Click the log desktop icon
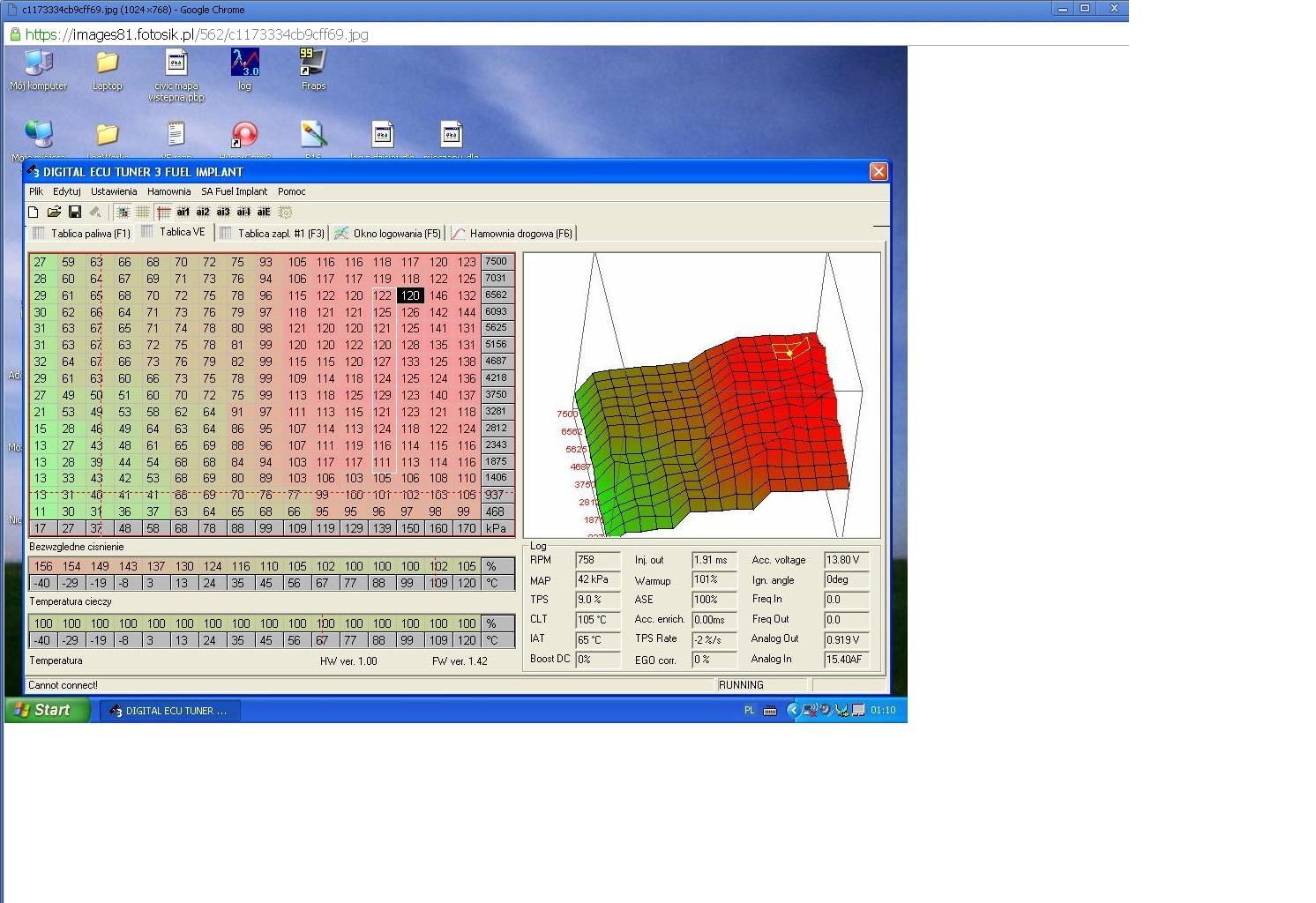Viewport: 1316px width, 903px height. (x=244, y=70)
